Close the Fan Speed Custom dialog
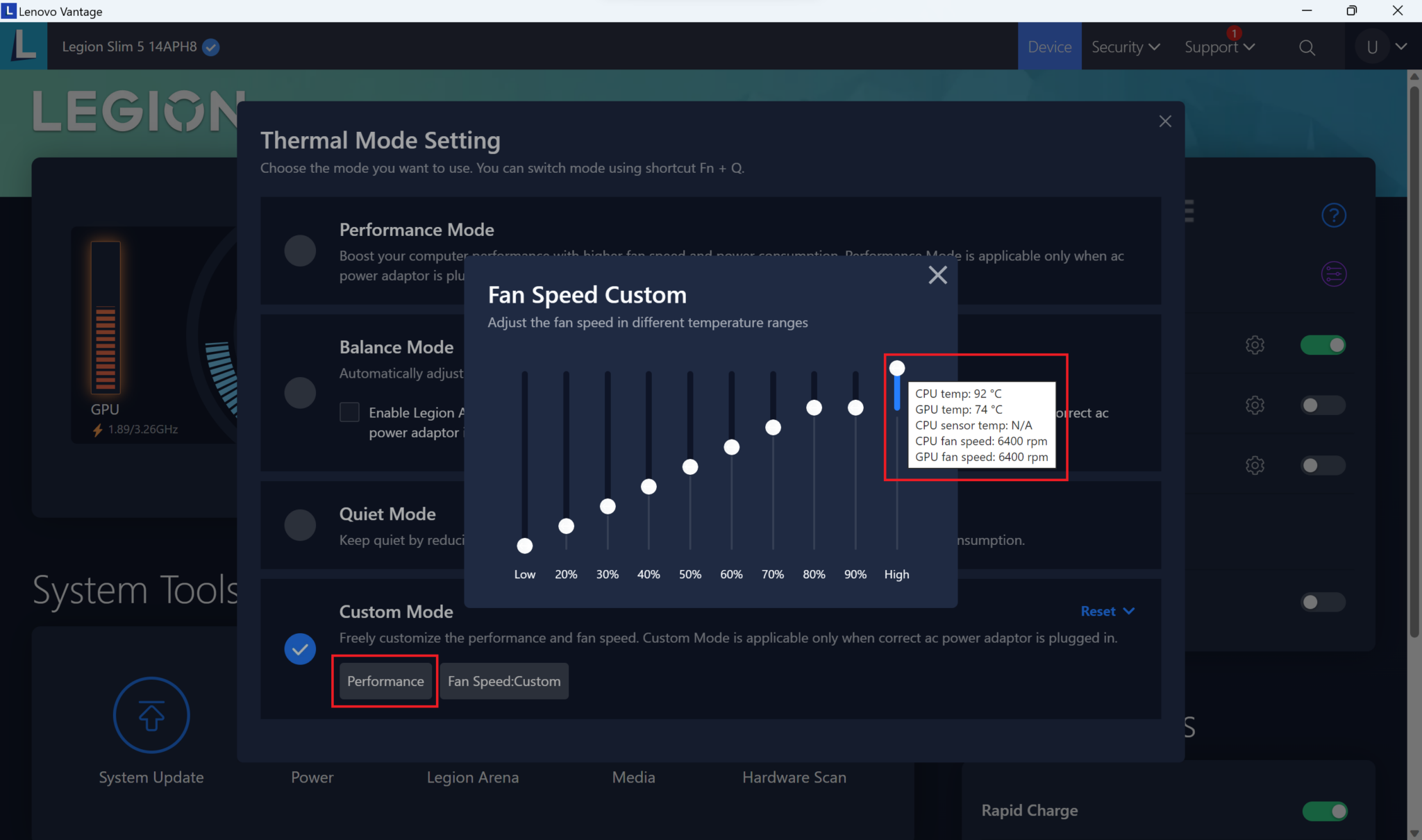Viewport: 1422px width, 840px height. pyautogui.click(x=937, y=275)
